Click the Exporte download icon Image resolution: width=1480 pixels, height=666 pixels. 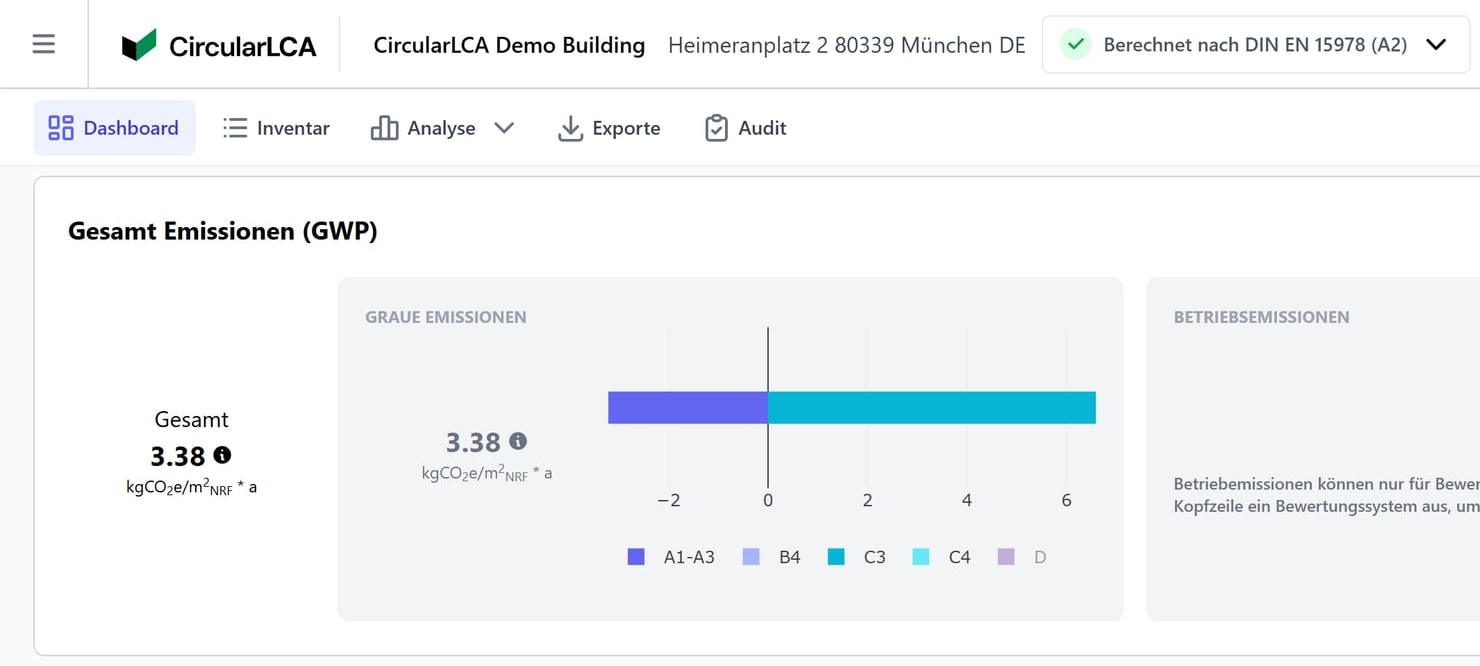(570, 128)
